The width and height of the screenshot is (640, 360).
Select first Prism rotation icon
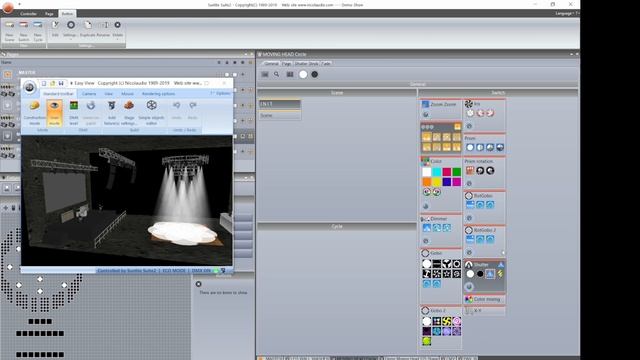[x=470, y=171]
